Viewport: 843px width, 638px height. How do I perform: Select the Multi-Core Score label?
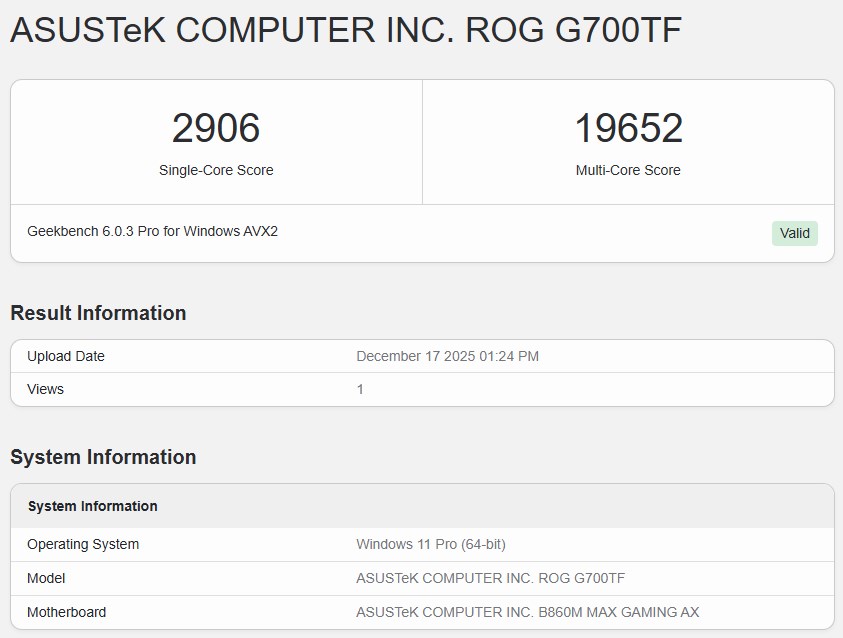pos(628,170)
